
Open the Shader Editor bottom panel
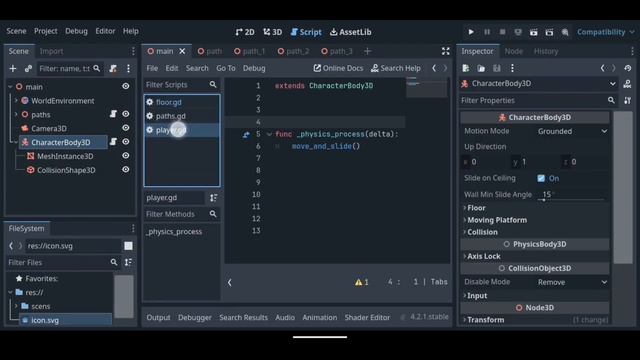367,317
